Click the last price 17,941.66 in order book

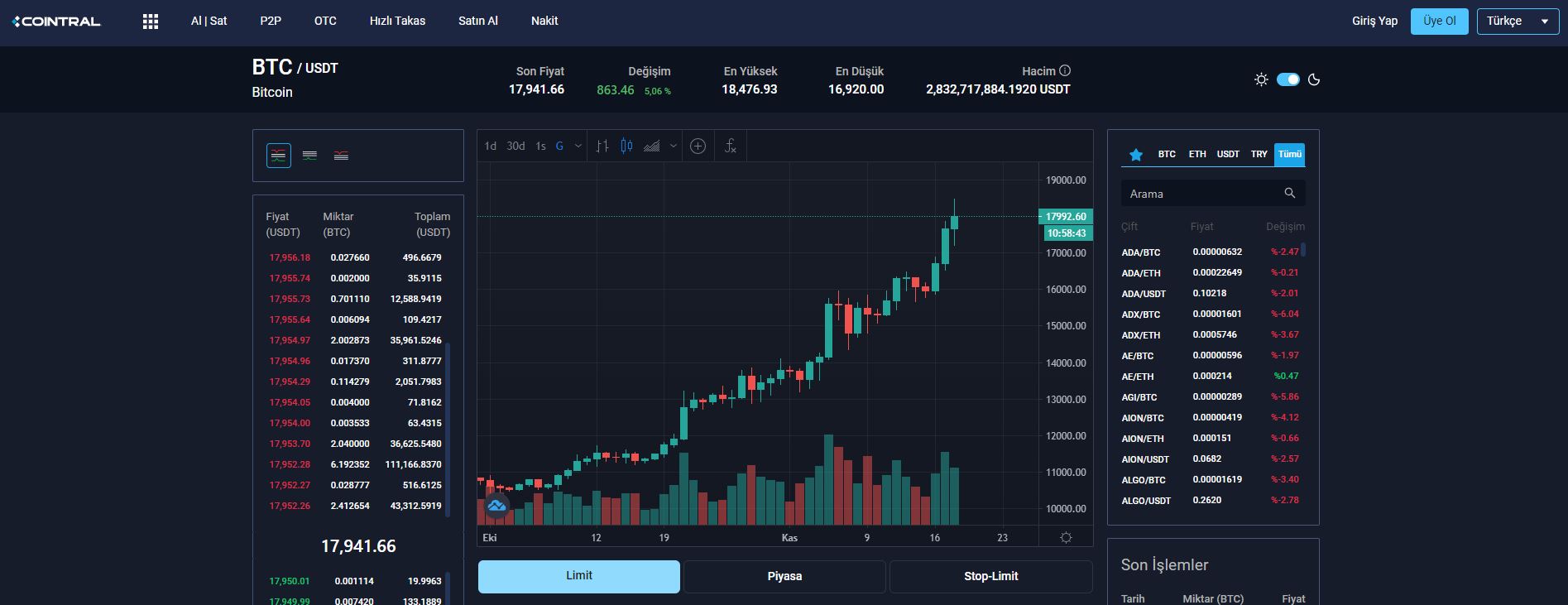(x=358, y=546)
